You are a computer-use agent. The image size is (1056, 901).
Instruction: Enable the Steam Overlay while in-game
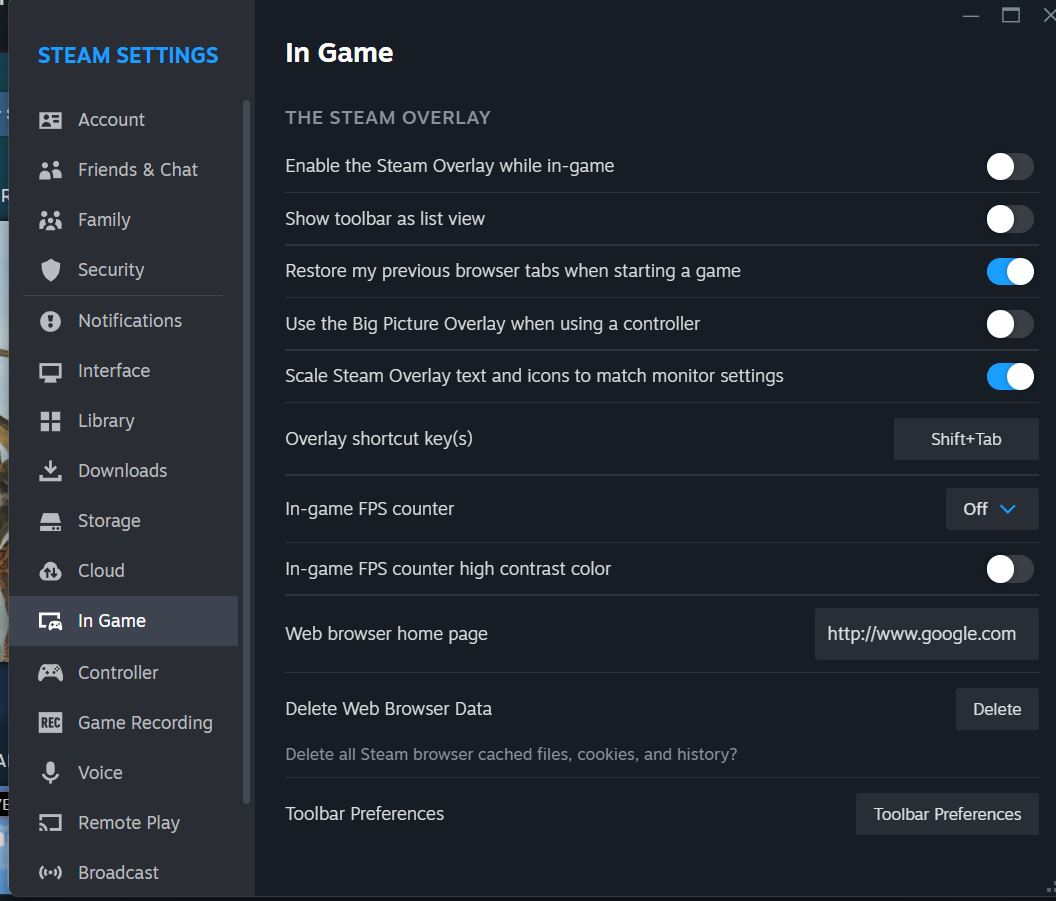point(1009,166)
